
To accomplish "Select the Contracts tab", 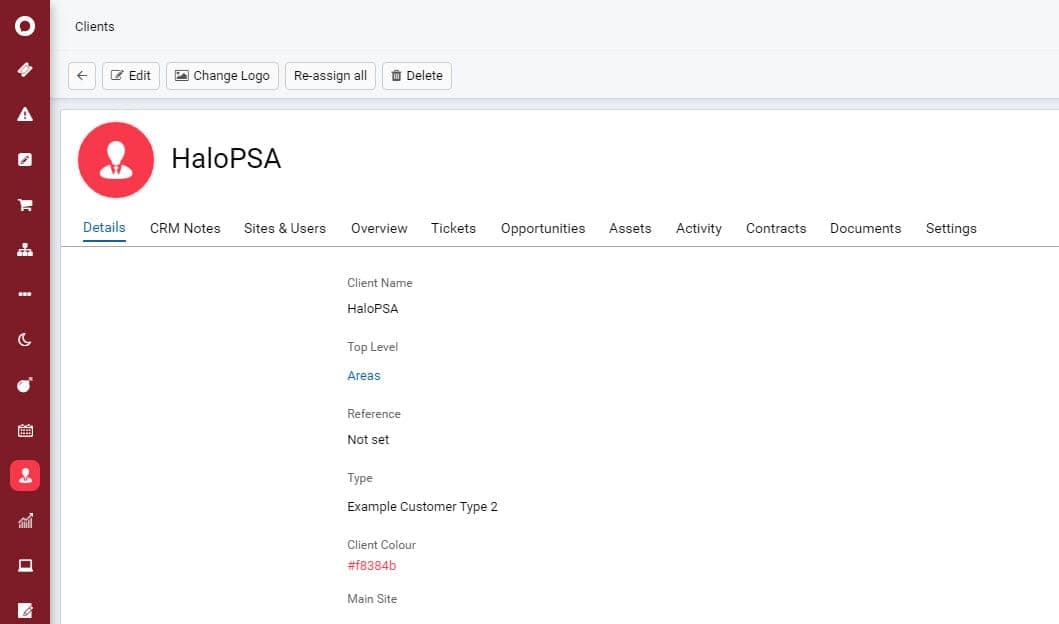I will (776, 228).
